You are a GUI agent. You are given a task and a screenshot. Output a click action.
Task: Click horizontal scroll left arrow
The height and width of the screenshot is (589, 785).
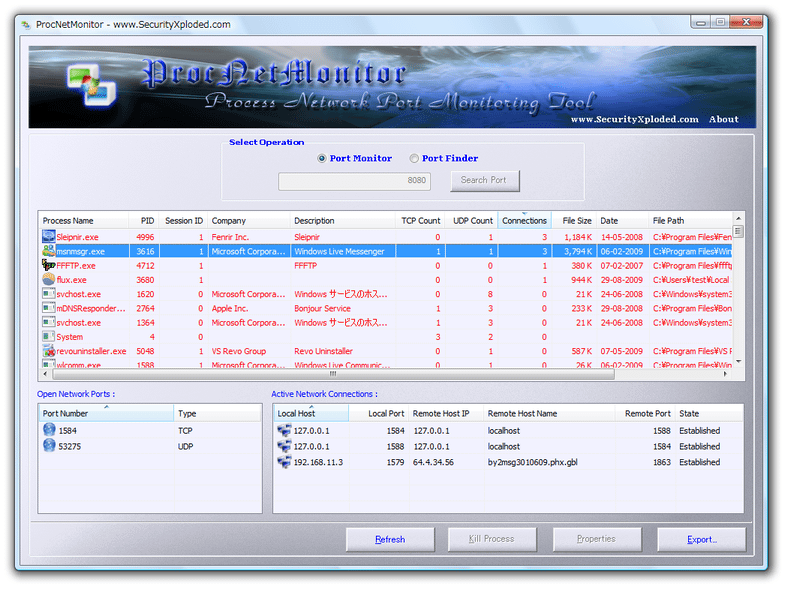tap(45, 374)
